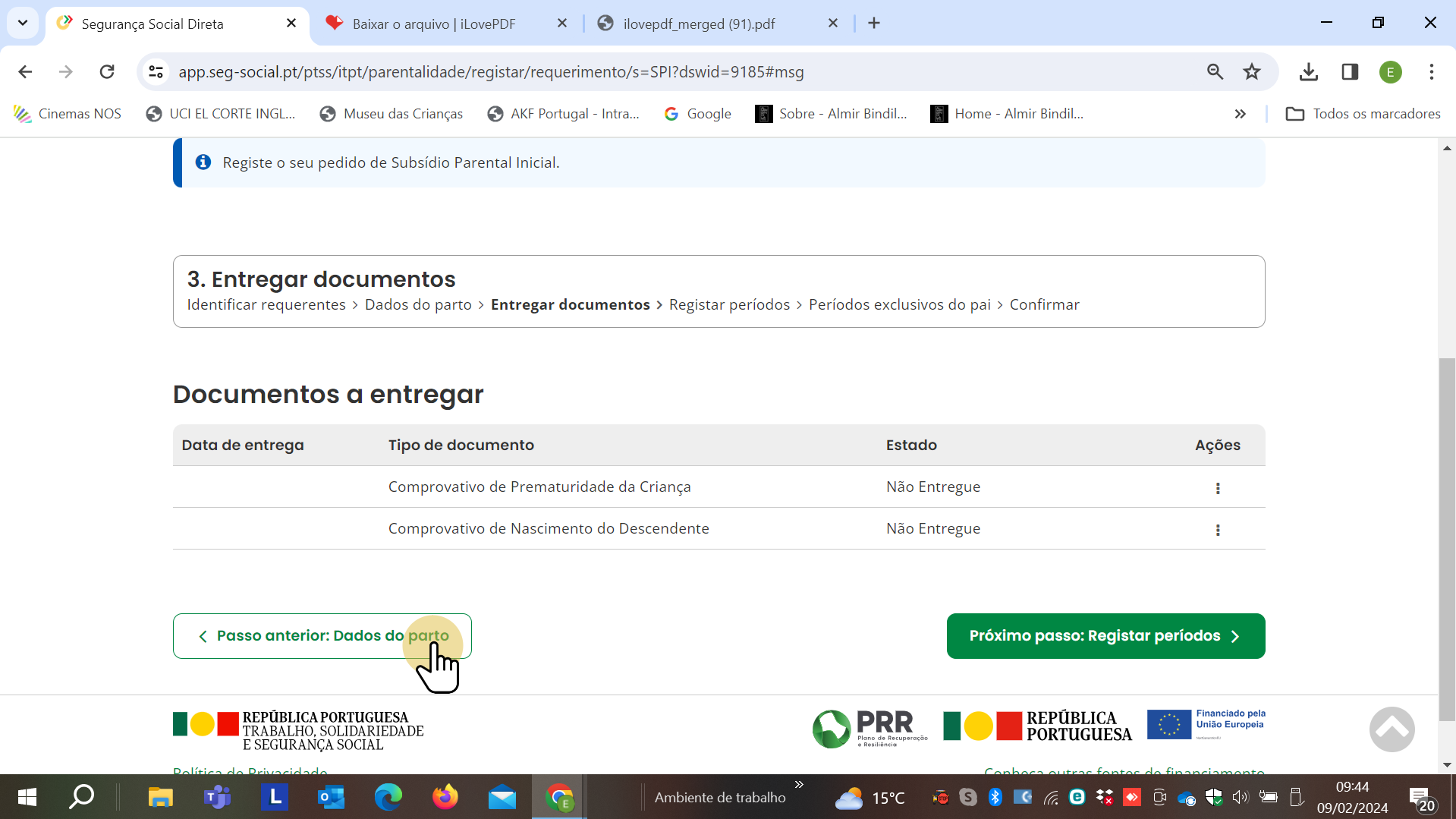The image size is (1456, 819).
Task: Show hidden bookmarks with overflow chevron
Action: pos(1241,114)
